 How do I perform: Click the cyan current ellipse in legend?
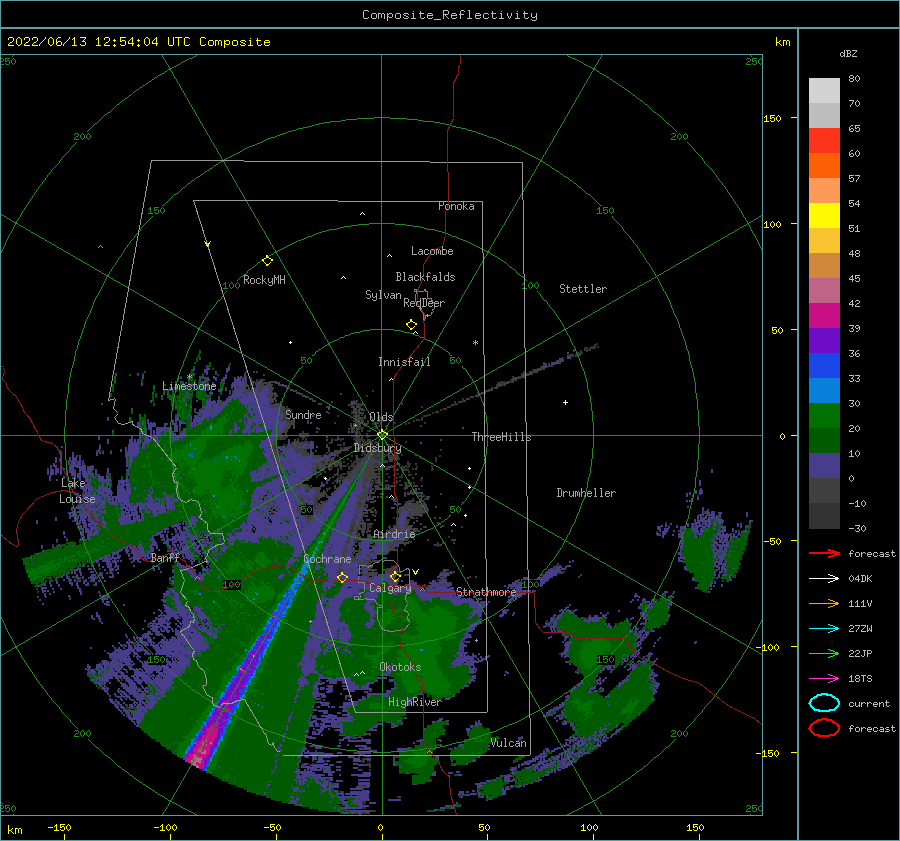point(824,703)
